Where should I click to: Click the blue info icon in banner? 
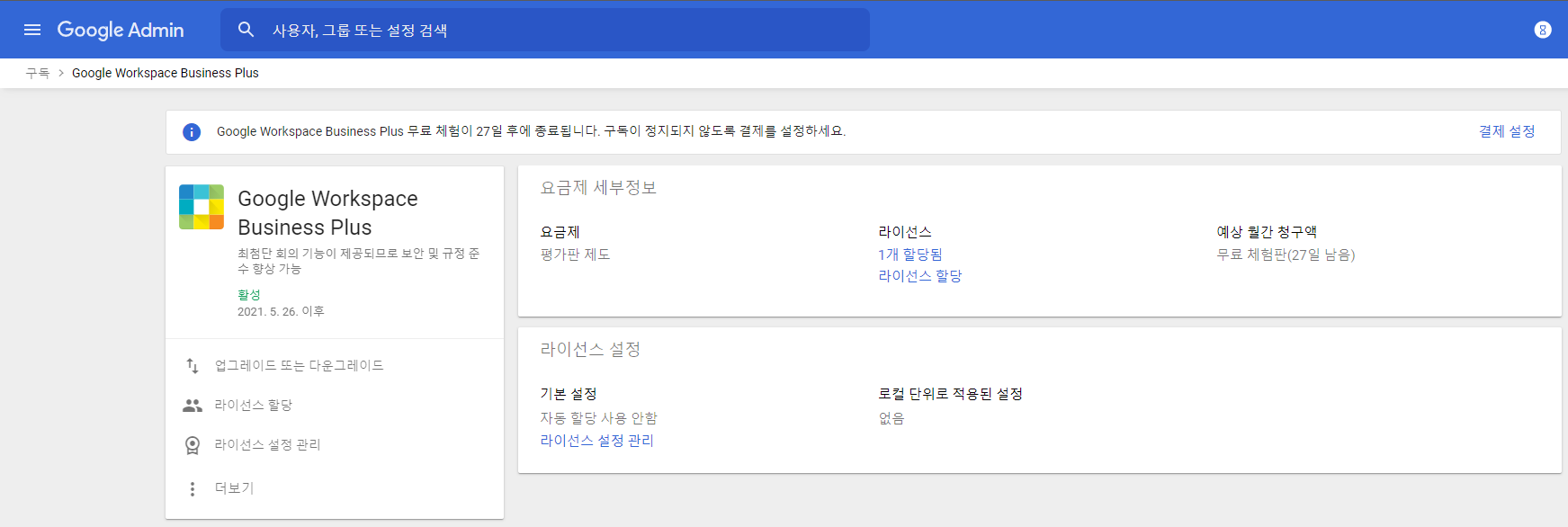192,132
